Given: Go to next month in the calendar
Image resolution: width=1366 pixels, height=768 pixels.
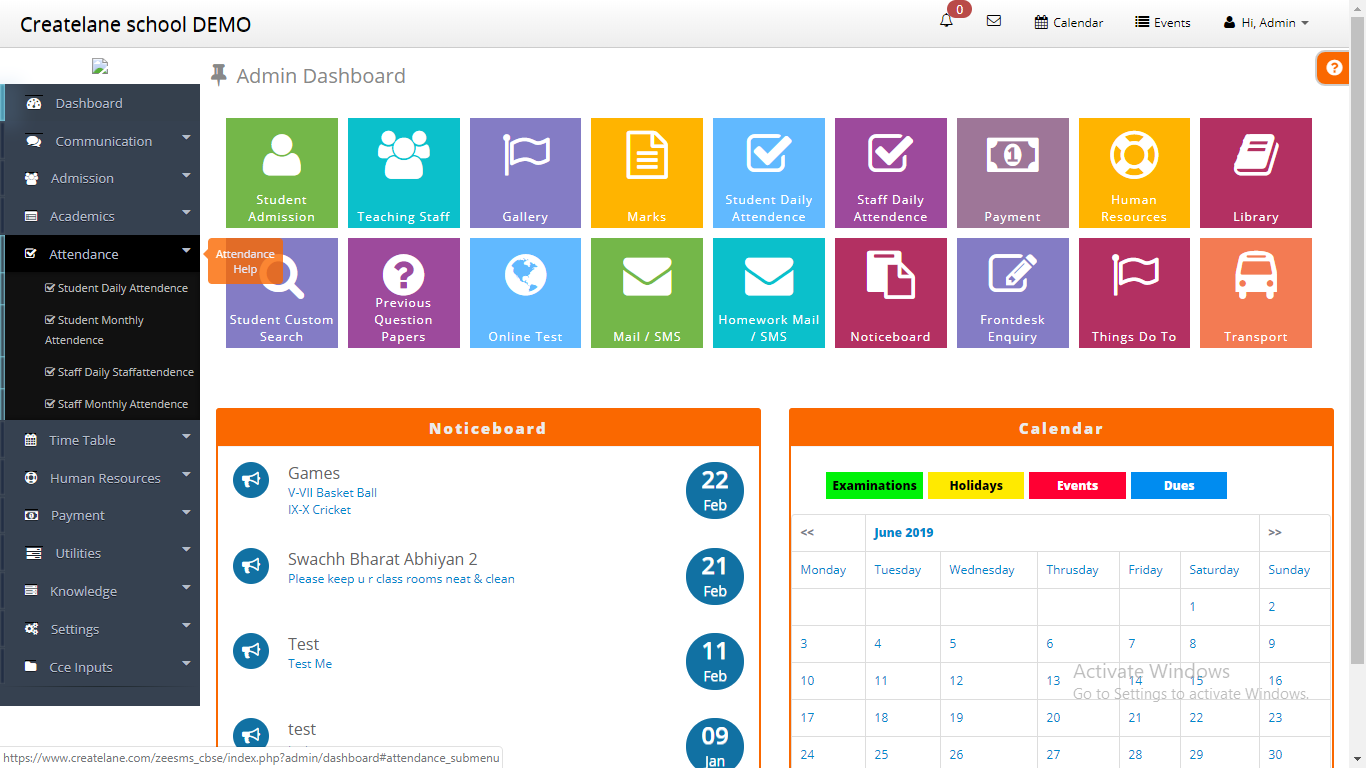Looking at the screenshot, I should click(1274, 532).
